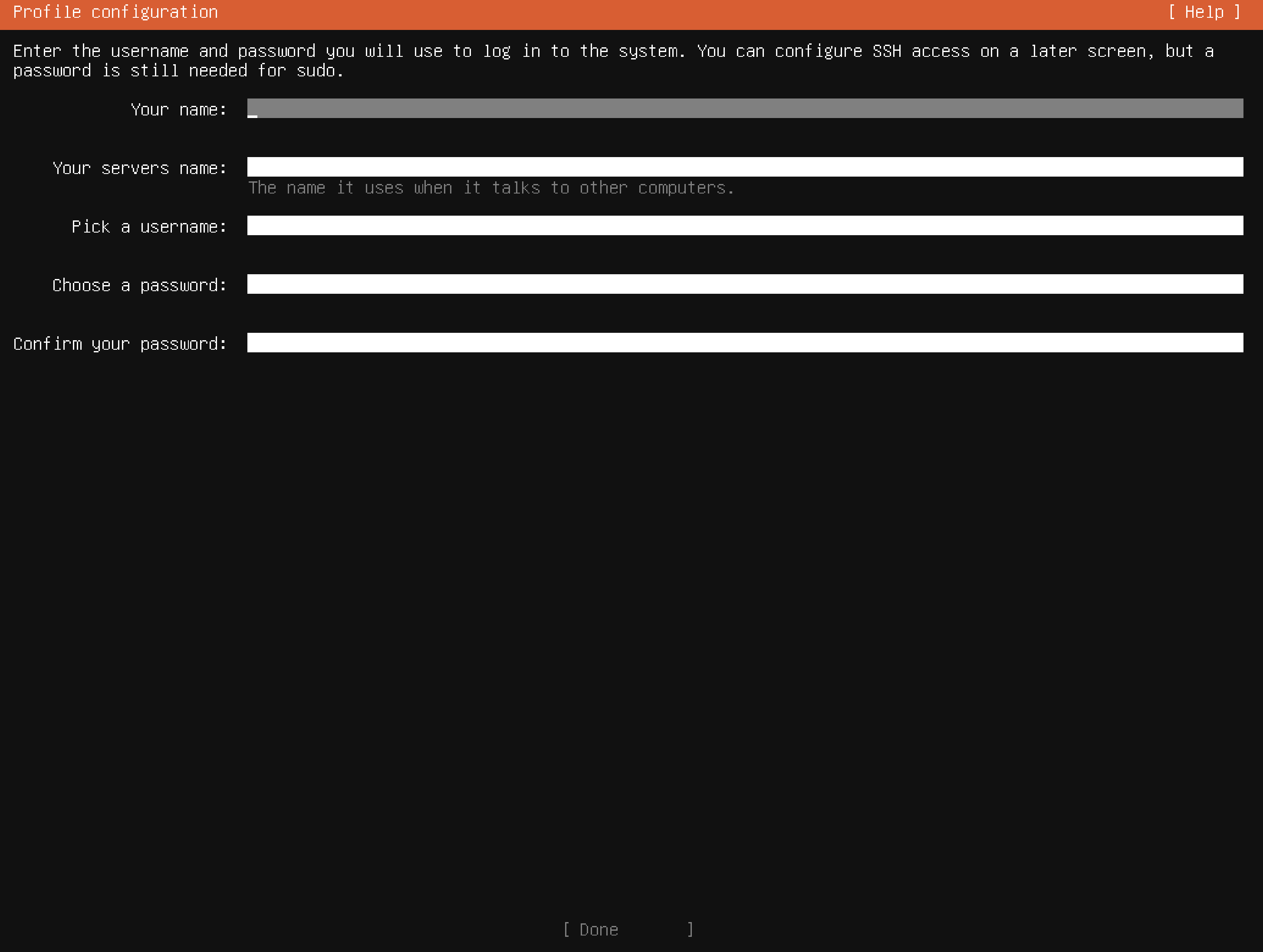The image size is (1263, 952).
Task: Click the 'Confirm your password:' label
Action: click(120, 344)
